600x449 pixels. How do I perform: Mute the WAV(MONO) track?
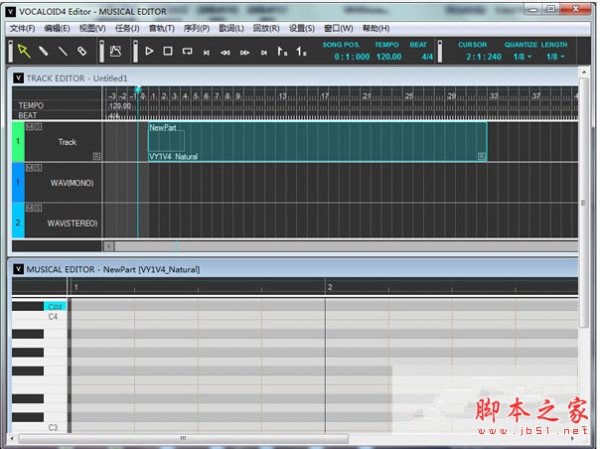coord(29,168)
